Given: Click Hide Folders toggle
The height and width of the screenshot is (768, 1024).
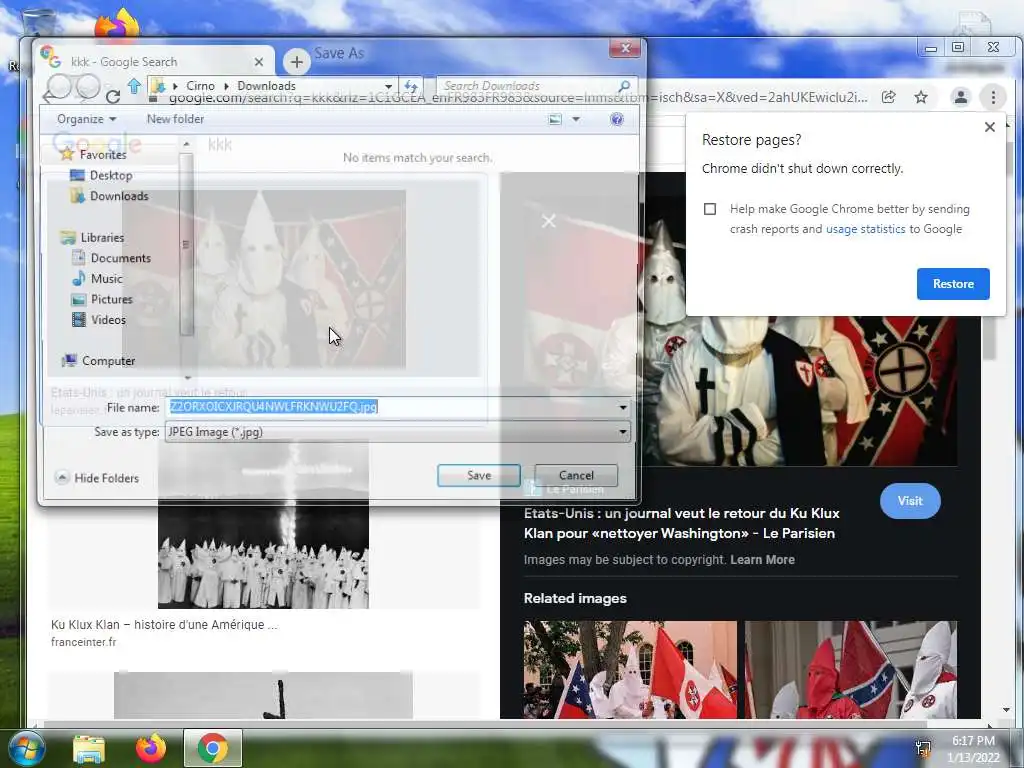Looking at the screenshot, I should [x=97, y=477].
